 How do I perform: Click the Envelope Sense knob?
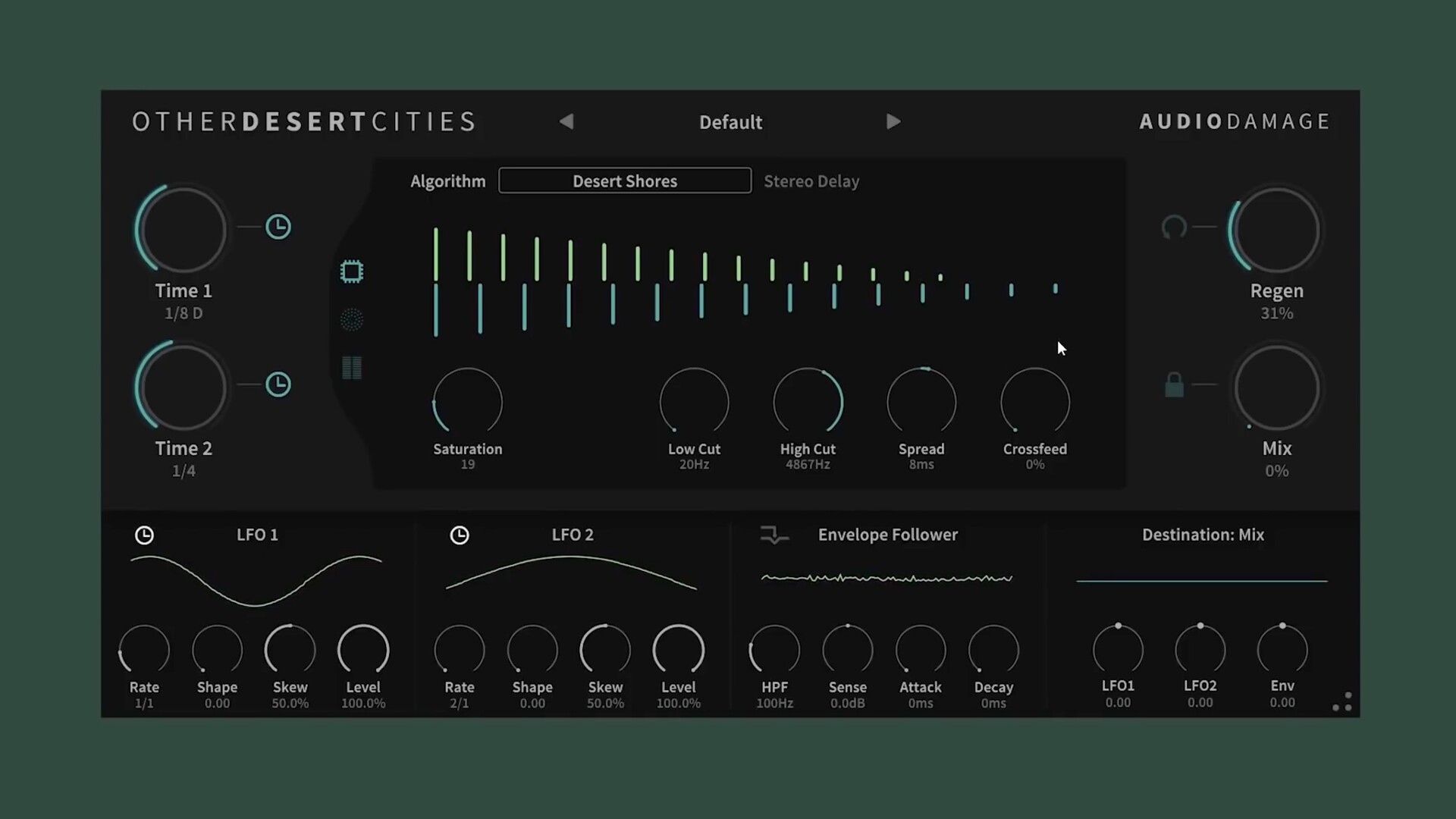tap(848, 650)
